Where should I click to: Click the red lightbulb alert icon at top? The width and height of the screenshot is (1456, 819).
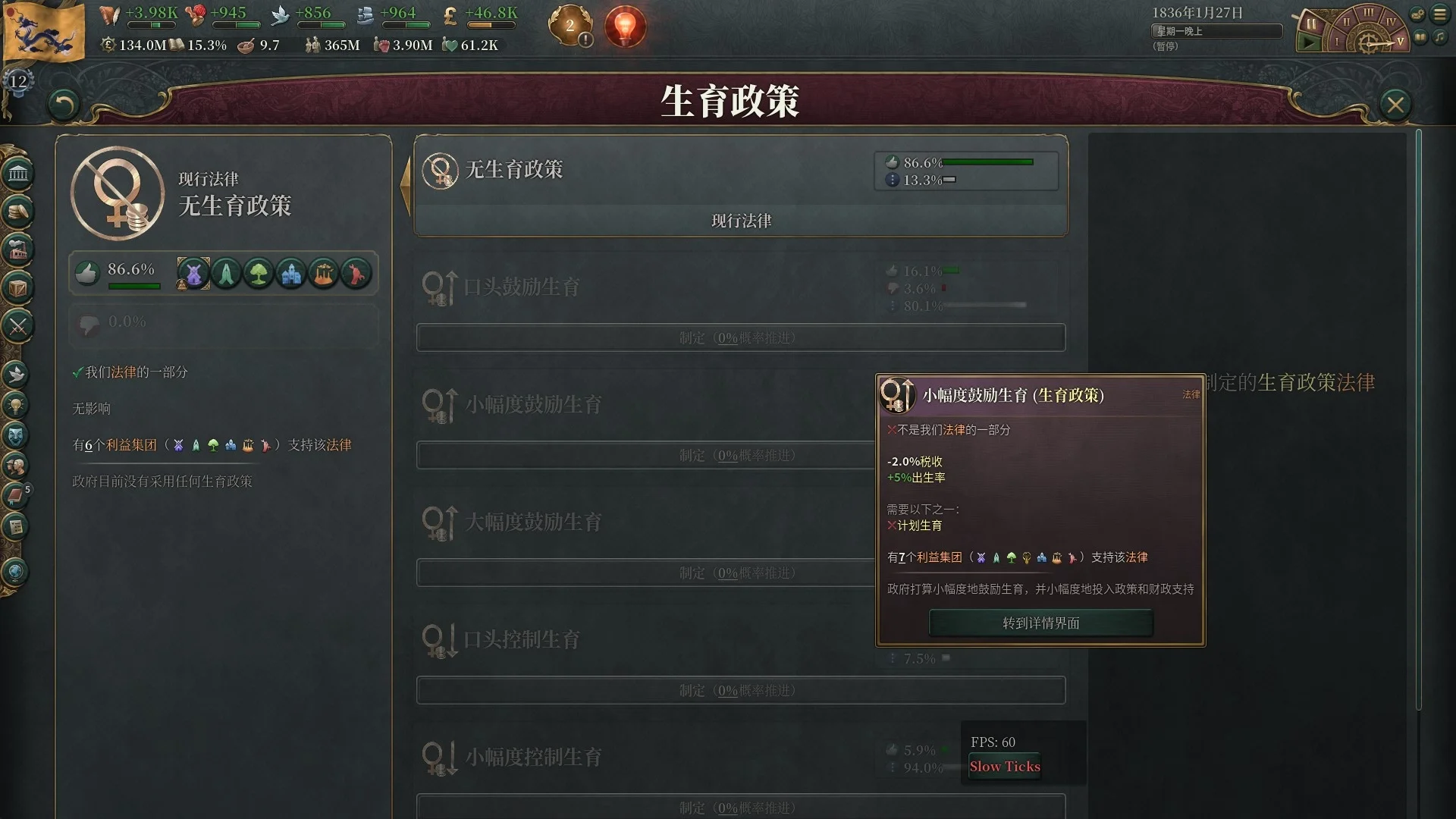pyautogui.click(x=625, y=27)
